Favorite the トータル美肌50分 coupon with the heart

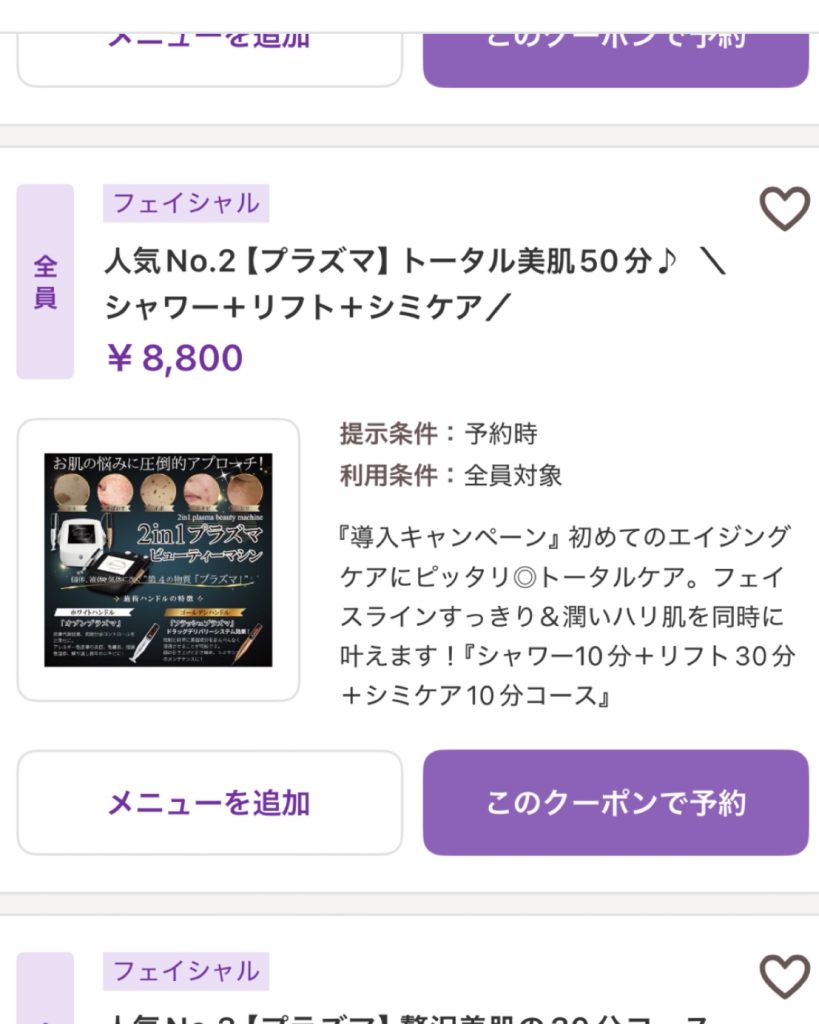(784, 209)
